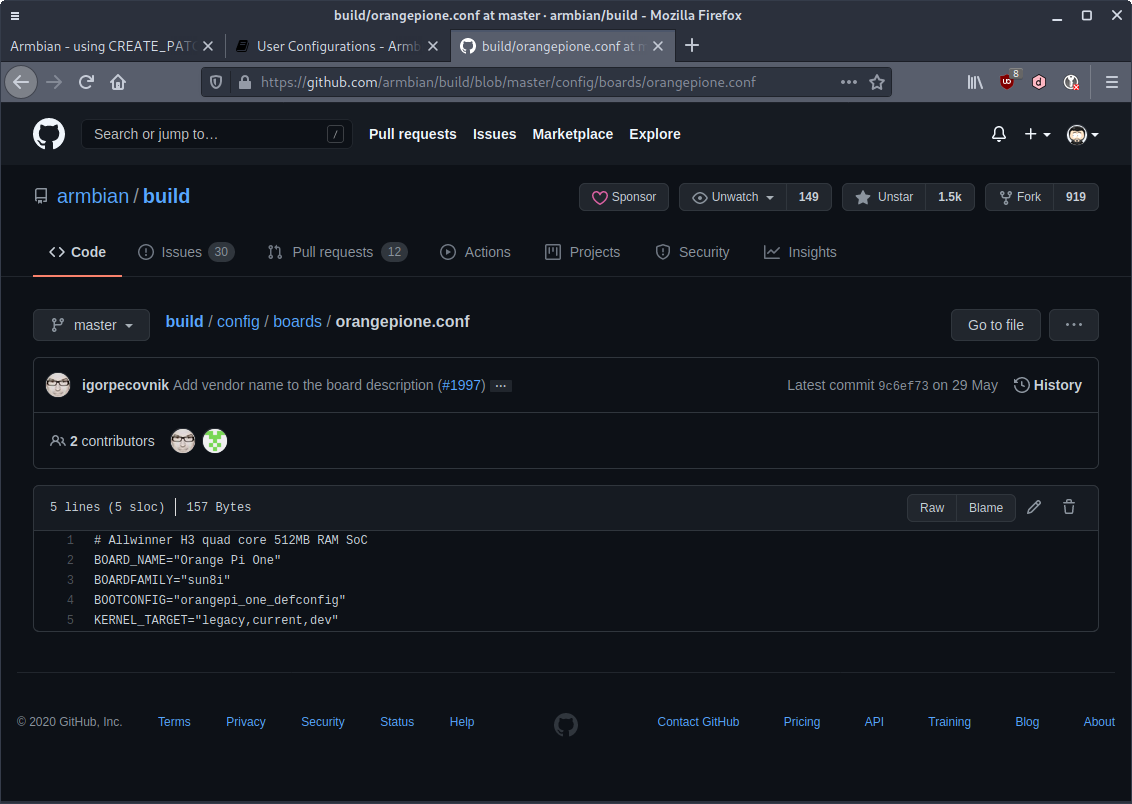The image size is (1132, 804).
Task: Expand the Unwatch dropdown
Action: pyautogui.click(x=733, y=197)
